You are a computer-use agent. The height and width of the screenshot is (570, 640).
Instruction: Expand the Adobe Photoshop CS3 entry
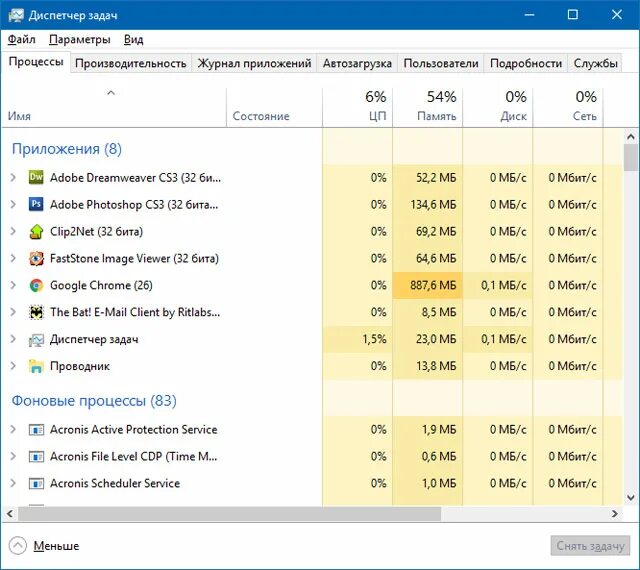[13, 205]
